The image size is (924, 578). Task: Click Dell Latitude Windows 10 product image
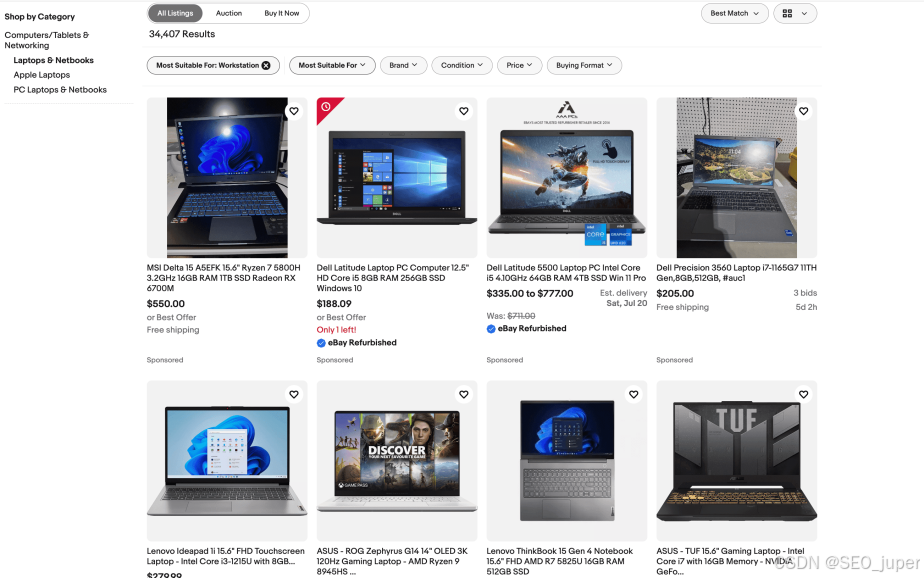tap(397, 178)
